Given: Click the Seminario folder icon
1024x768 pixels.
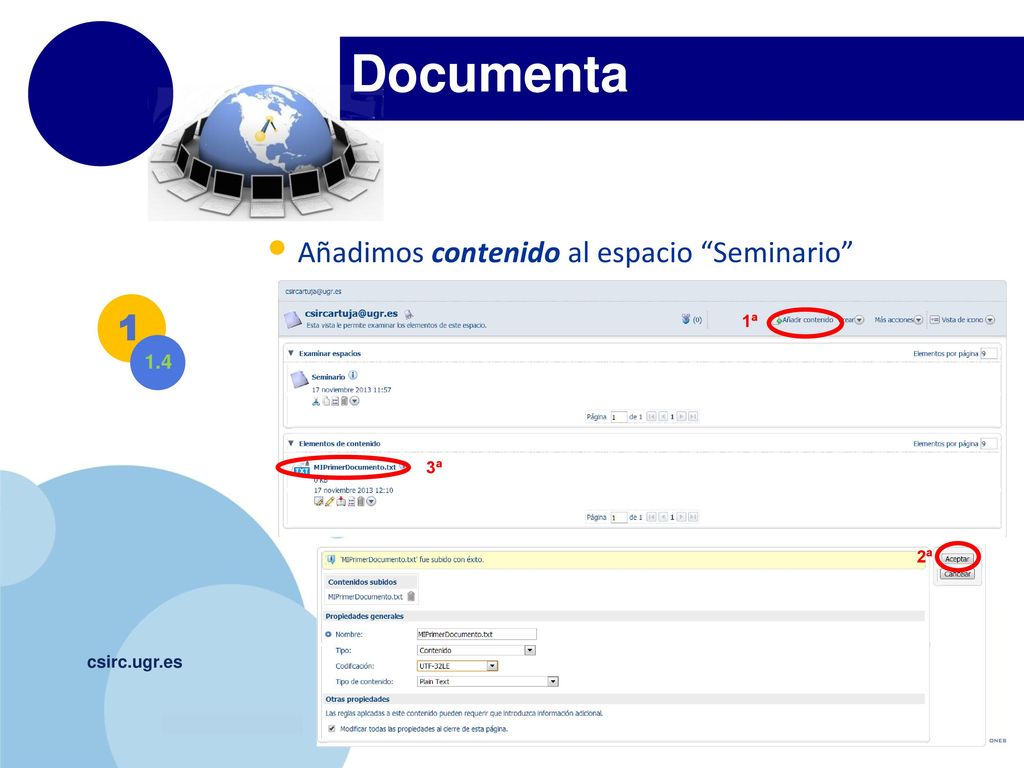Looking at the screenshot, I should coord(299,379).
